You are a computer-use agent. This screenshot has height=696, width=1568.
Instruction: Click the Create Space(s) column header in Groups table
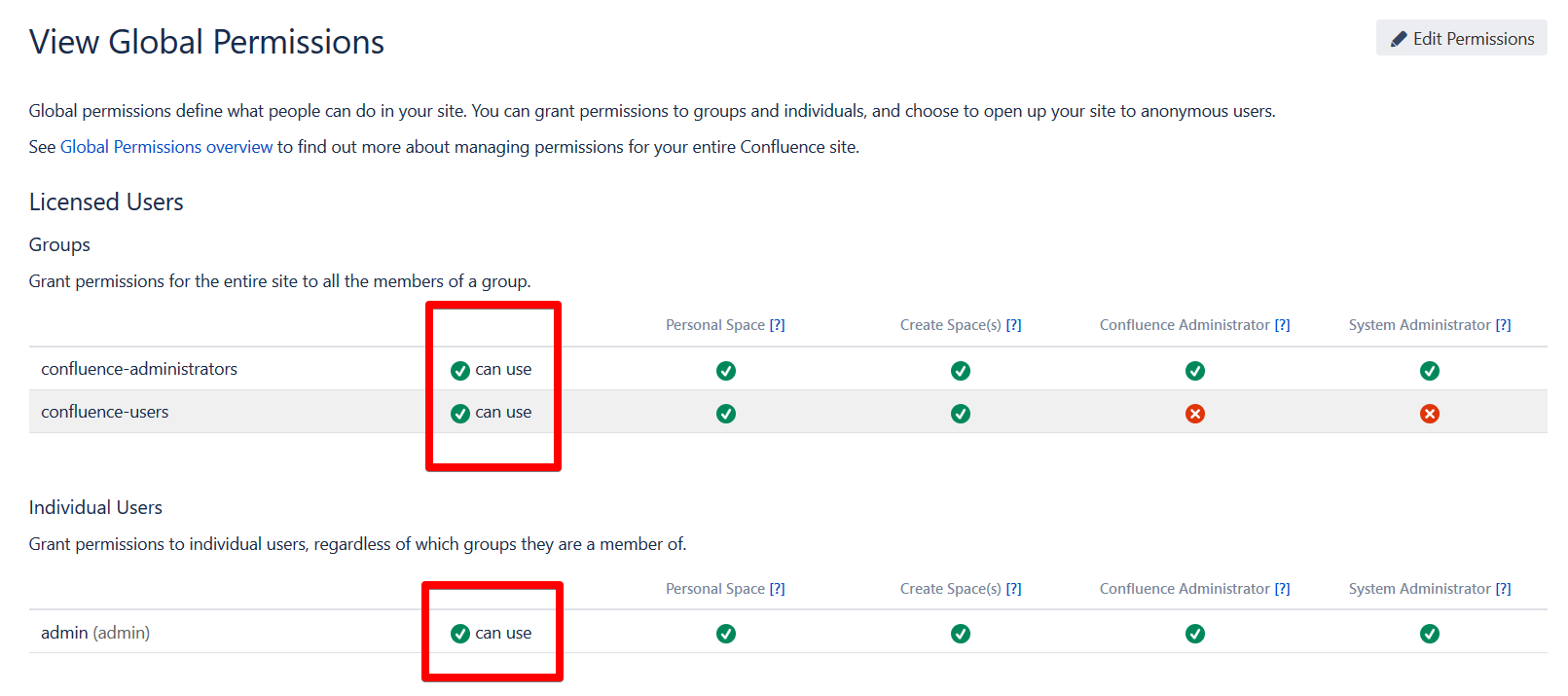tap(951, 325)
